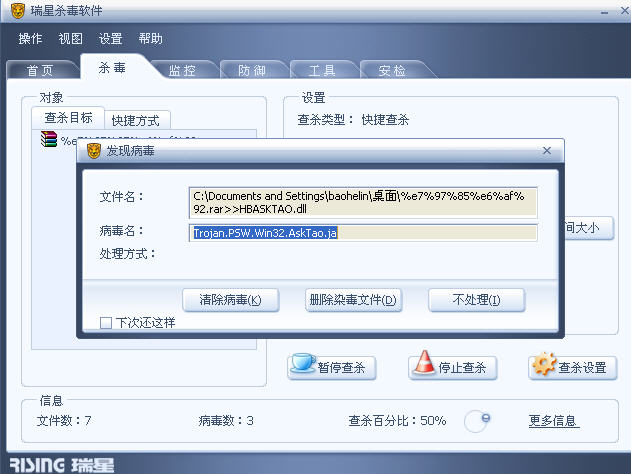Open the 防御 tab
The height and width of the screenshot is (474, 631).
point(252,70)
